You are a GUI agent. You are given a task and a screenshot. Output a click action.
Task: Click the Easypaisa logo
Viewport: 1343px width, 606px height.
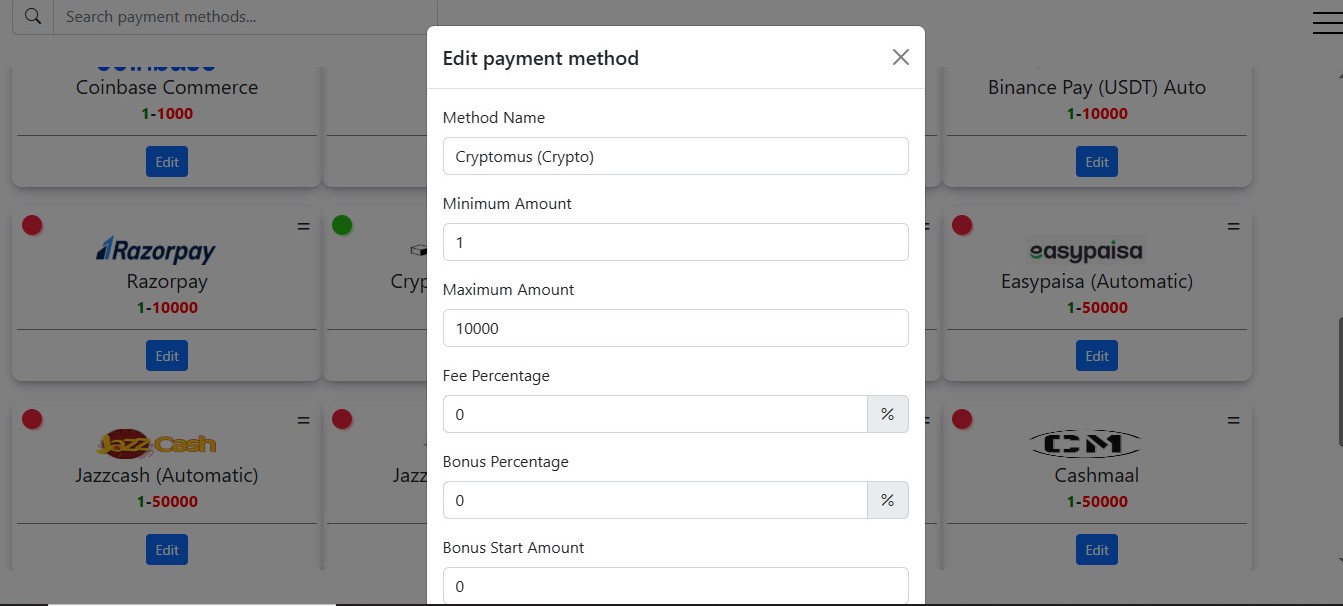(x=1085, y=249)
